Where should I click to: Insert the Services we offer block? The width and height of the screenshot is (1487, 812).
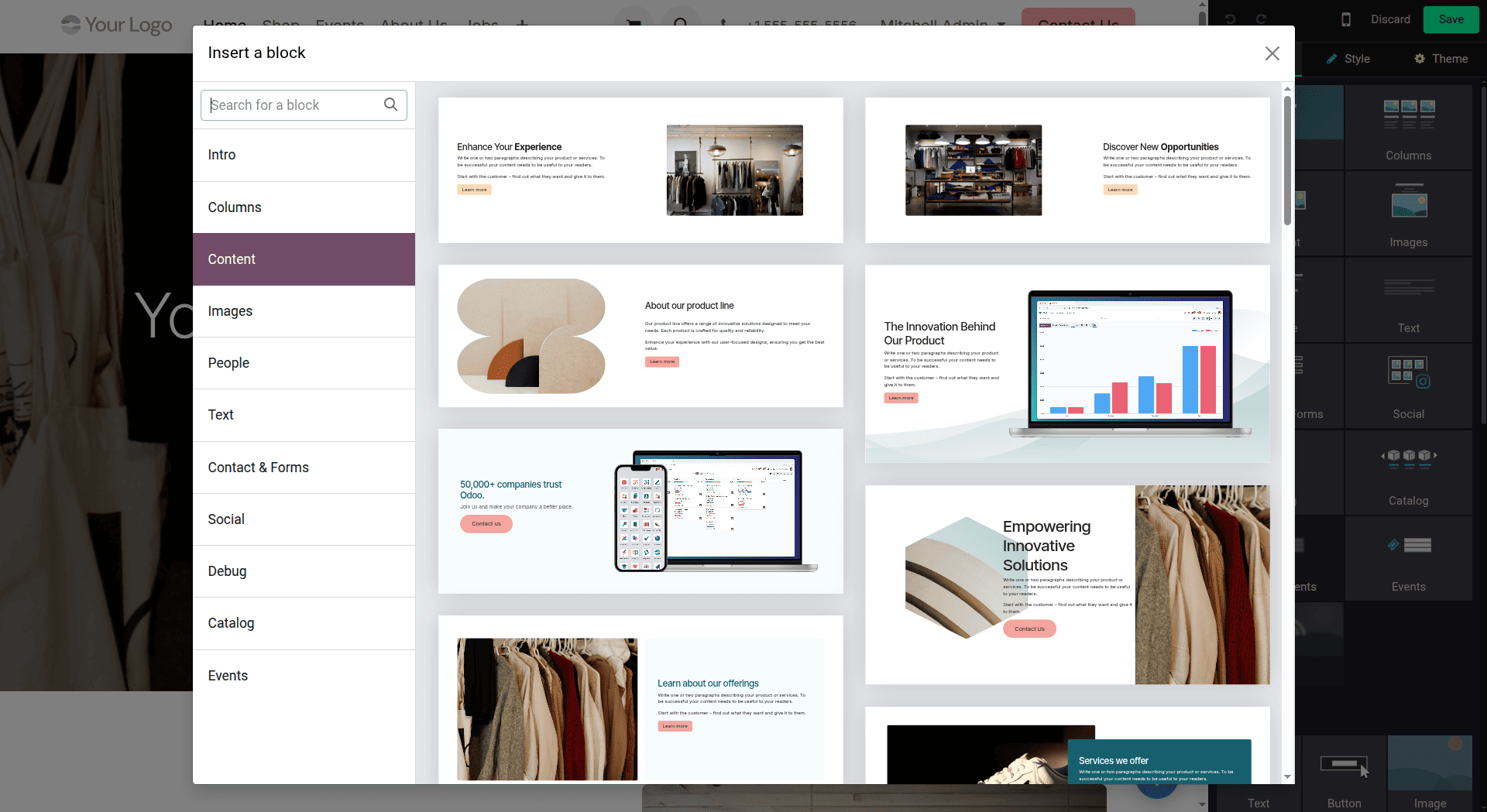coord(1067,745)
